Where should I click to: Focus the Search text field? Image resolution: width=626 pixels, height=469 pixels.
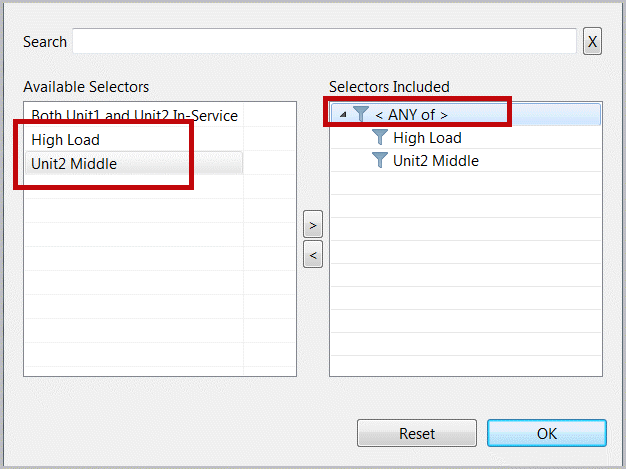click(x=324, y=41)
